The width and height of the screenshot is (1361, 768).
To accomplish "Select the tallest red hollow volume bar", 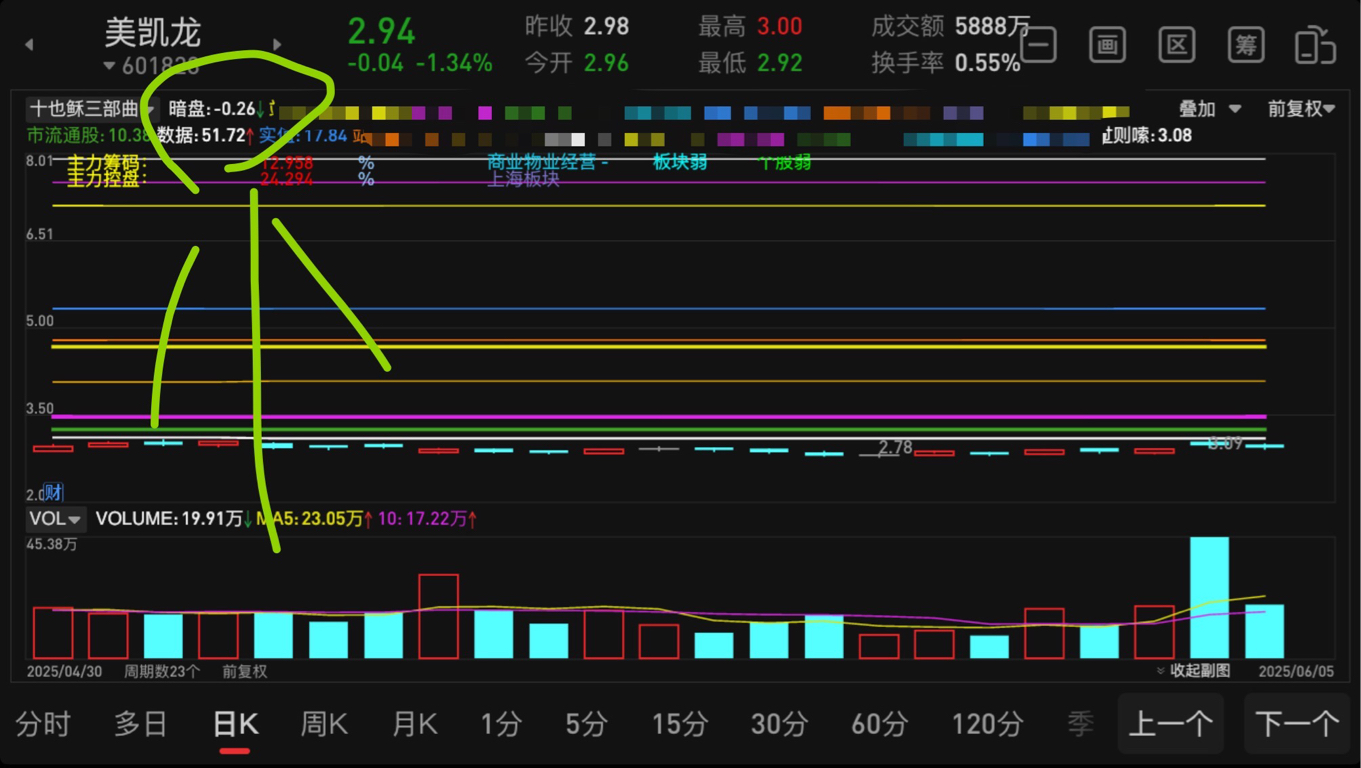I will pyautogui.click(x=438, y=616).
